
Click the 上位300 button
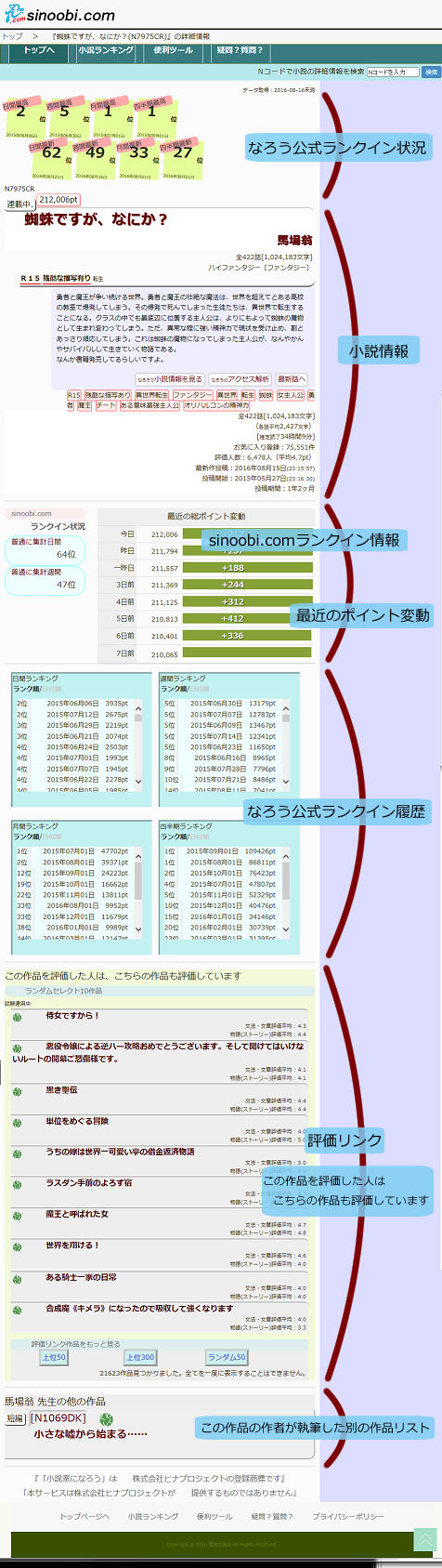(140, 1357)
